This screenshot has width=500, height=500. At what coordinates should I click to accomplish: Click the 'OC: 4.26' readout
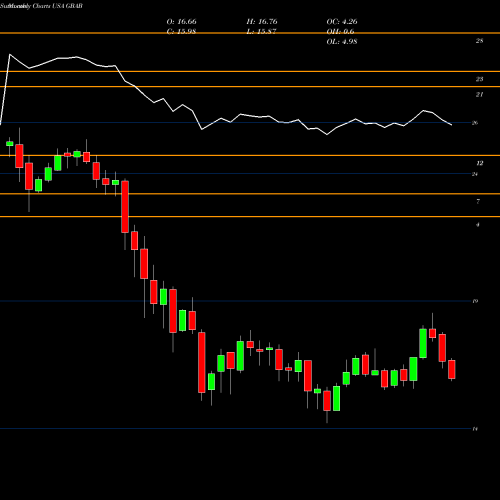coord(342,22)
